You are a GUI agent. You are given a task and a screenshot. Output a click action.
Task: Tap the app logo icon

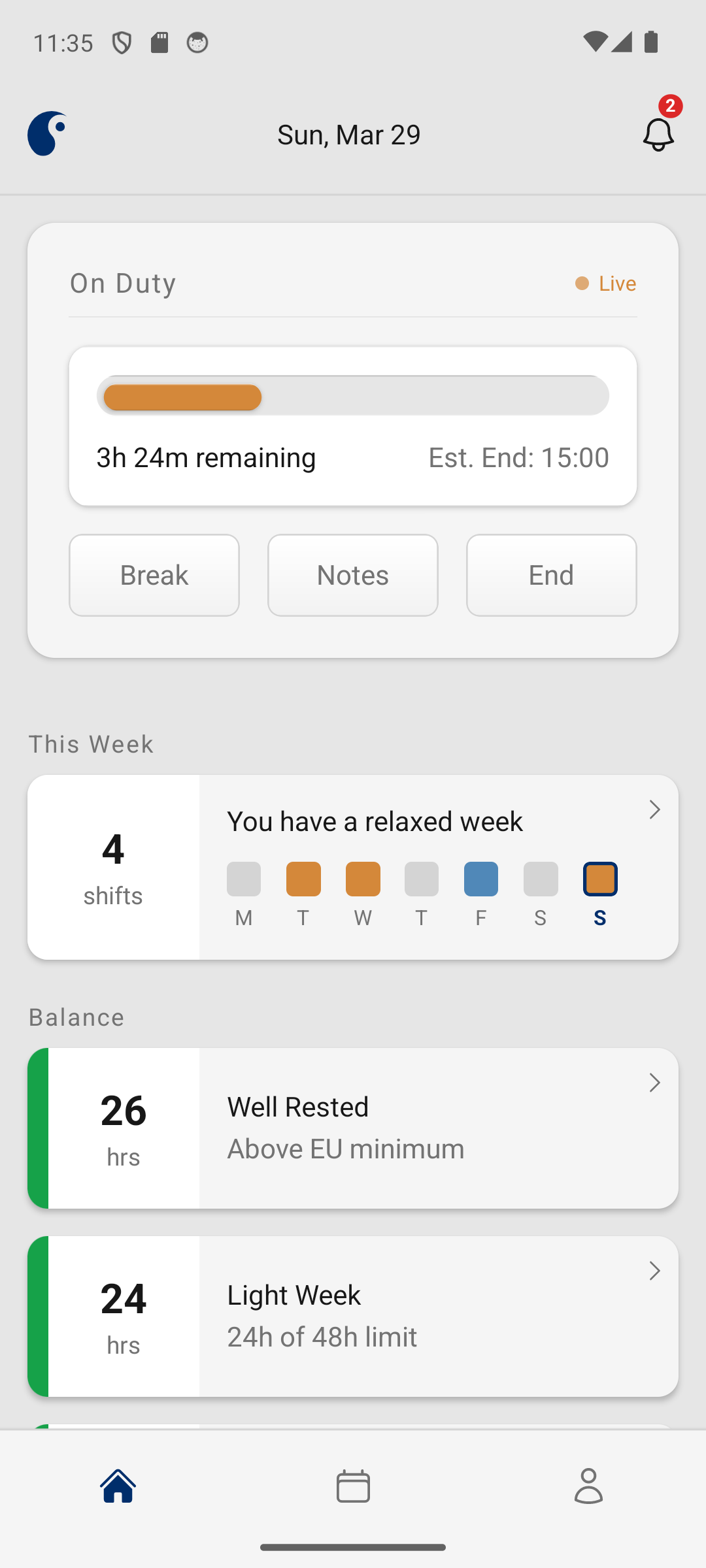(x=48, y=134)
